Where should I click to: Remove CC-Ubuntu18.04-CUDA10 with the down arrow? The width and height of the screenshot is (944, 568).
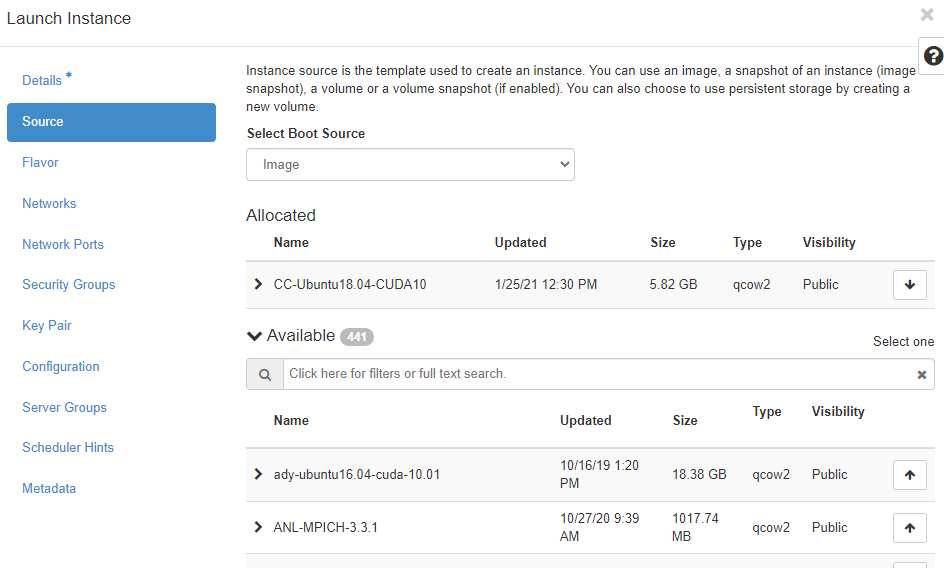909,285
